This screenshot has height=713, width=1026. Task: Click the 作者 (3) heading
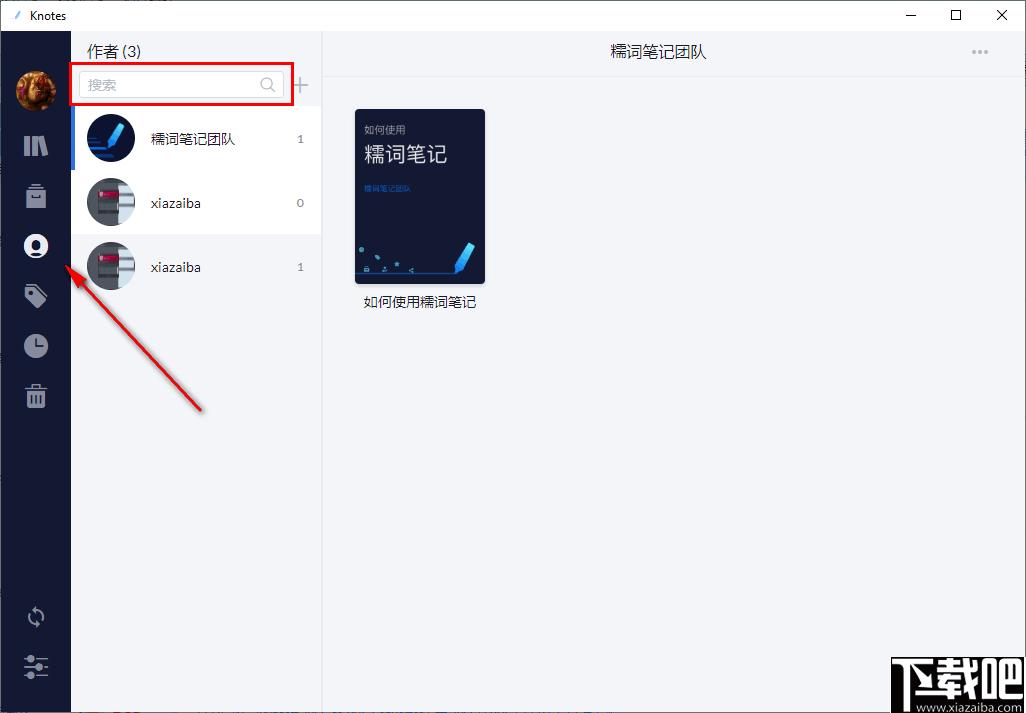(x=114, y=52)
